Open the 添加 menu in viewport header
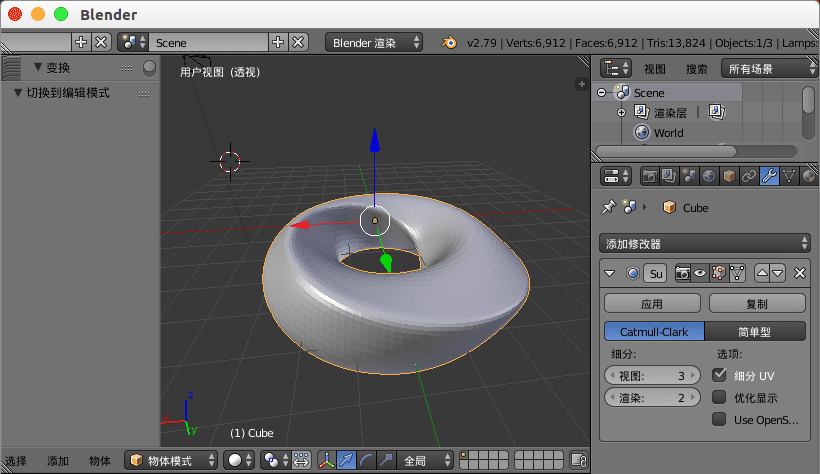Viewport: 820px width, 474px height. pyautogui.click(x=58, y=461)
